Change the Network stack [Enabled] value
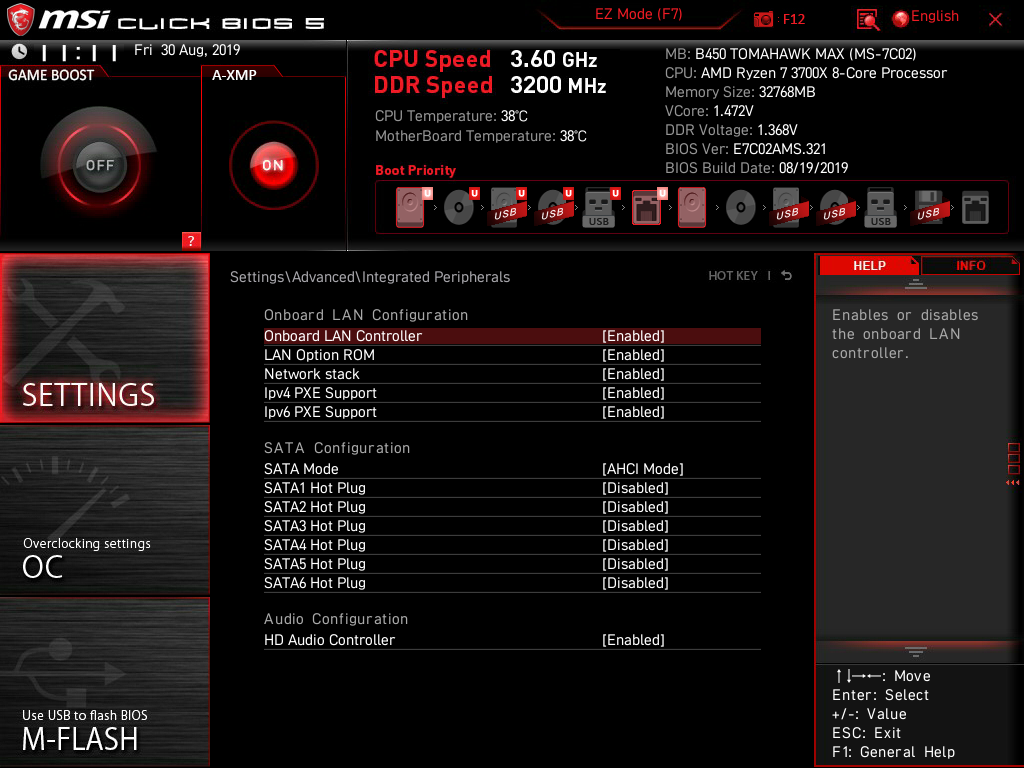This screenshot has width=1024, height=768. coord(633,374)
